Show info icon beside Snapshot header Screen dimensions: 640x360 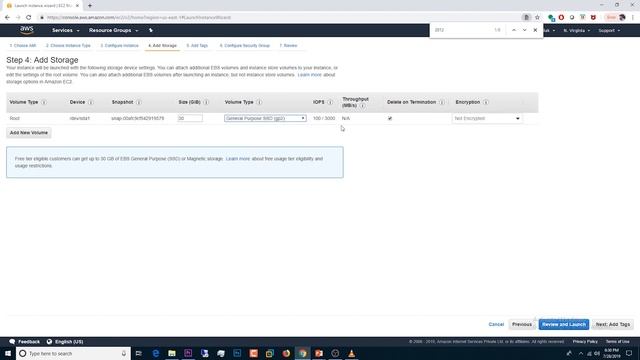point(139,102)
